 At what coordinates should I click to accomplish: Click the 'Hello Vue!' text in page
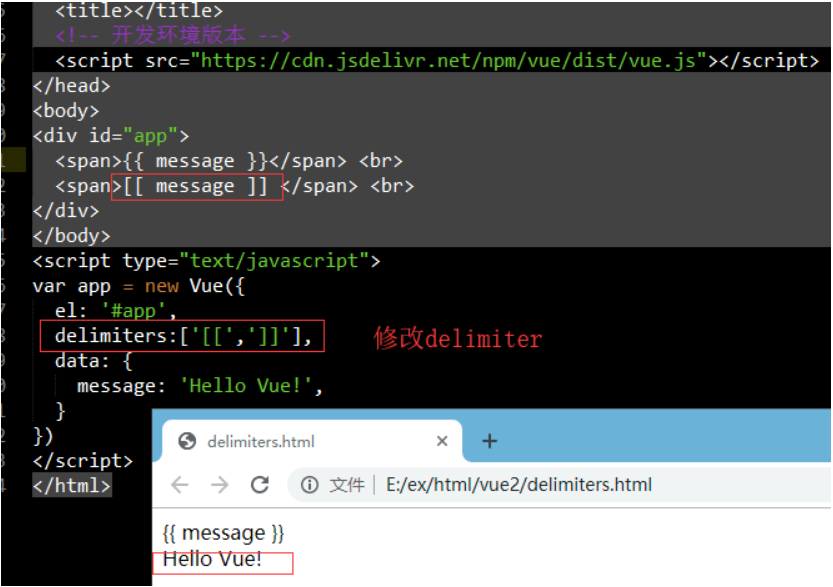pyautogui.click(x=212, y=559)
